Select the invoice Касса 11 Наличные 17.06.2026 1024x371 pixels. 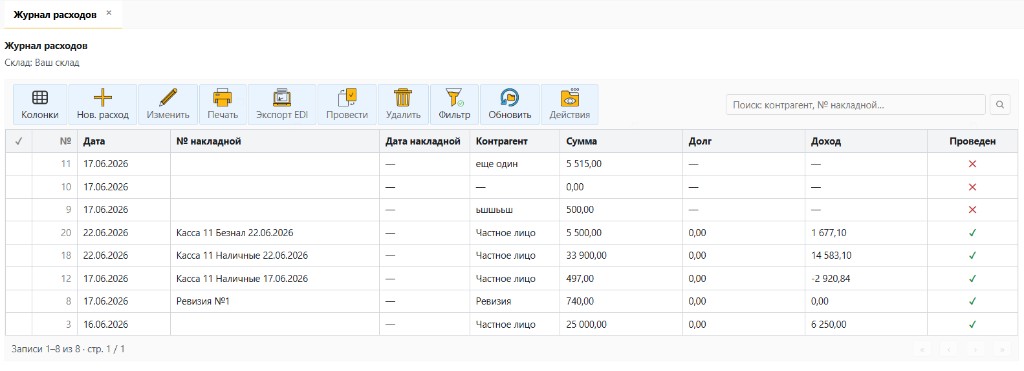click(242, 278)
